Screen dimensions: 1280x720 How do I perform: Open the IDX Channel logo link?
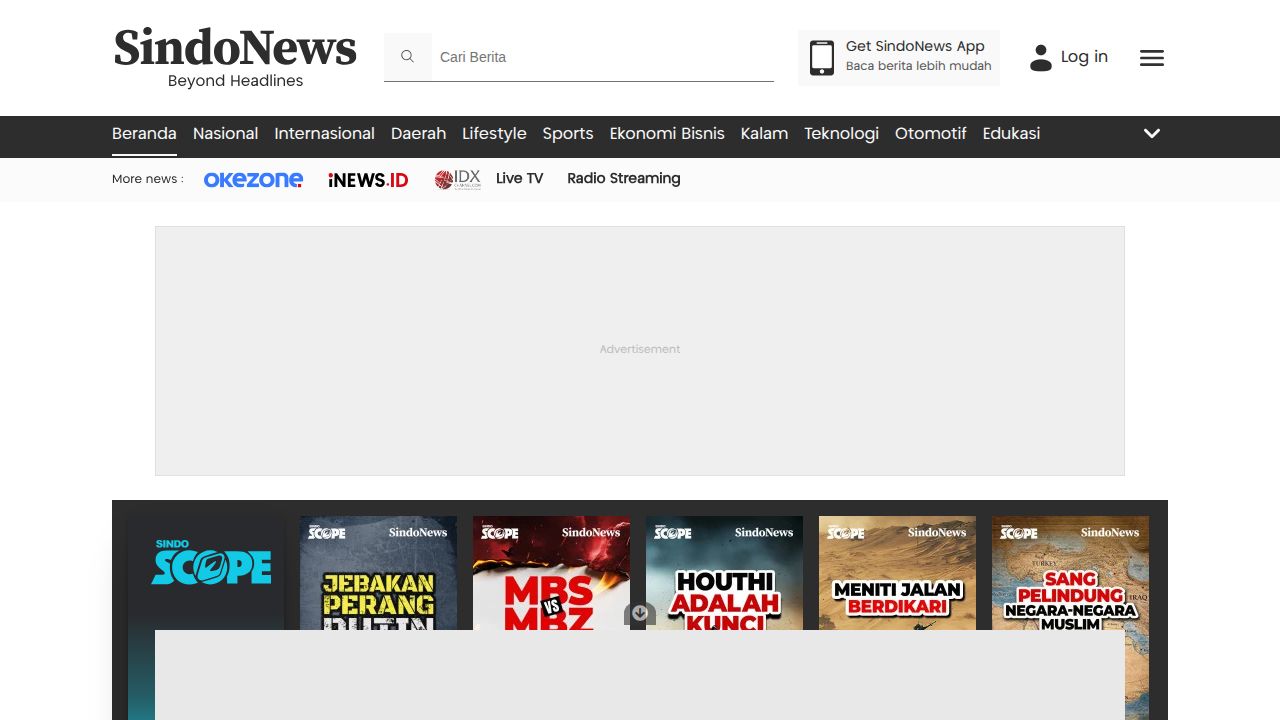(x=458, y=180)
